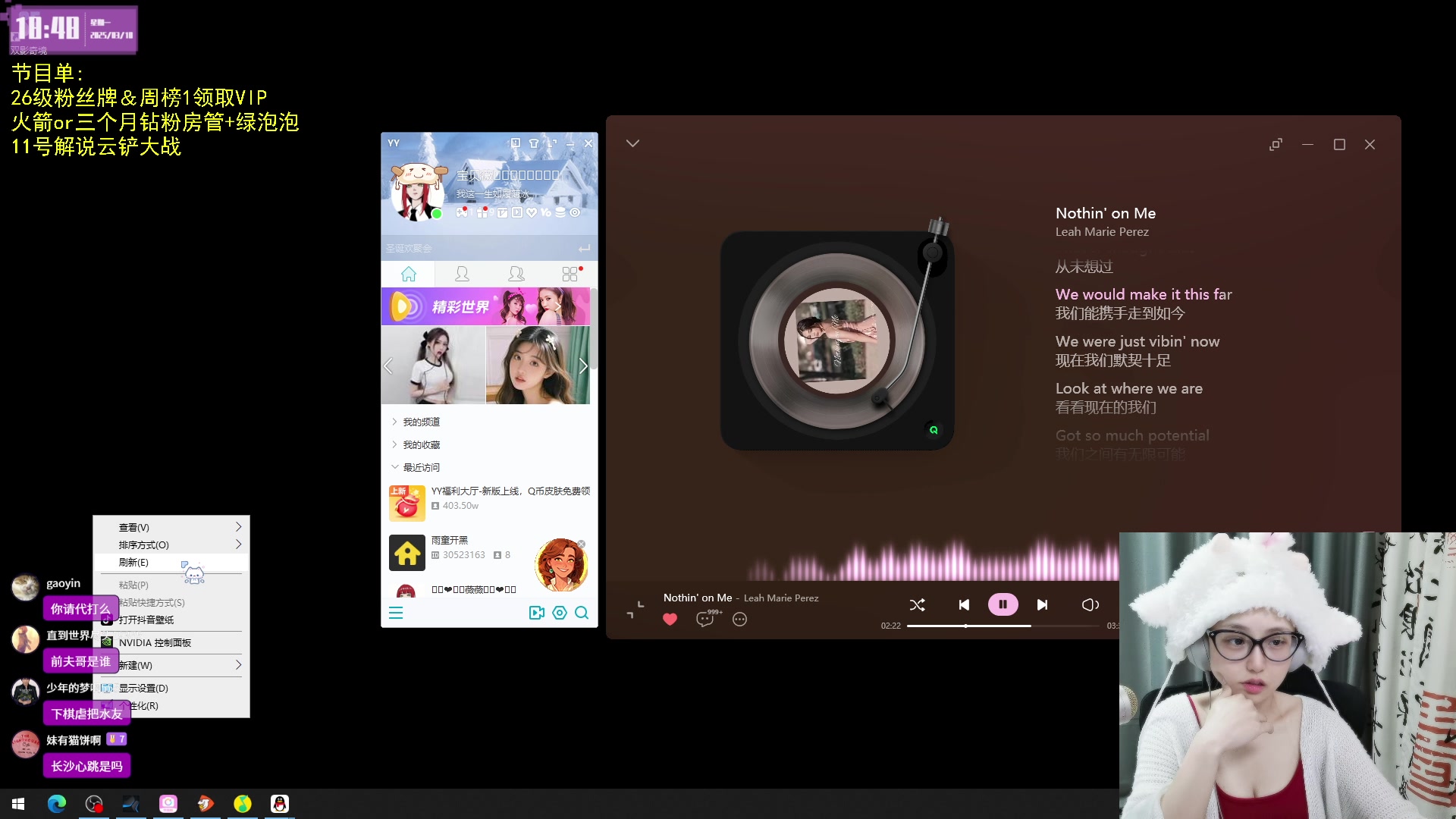Expand 查看(V) submenu in context menu

(171, 527)
